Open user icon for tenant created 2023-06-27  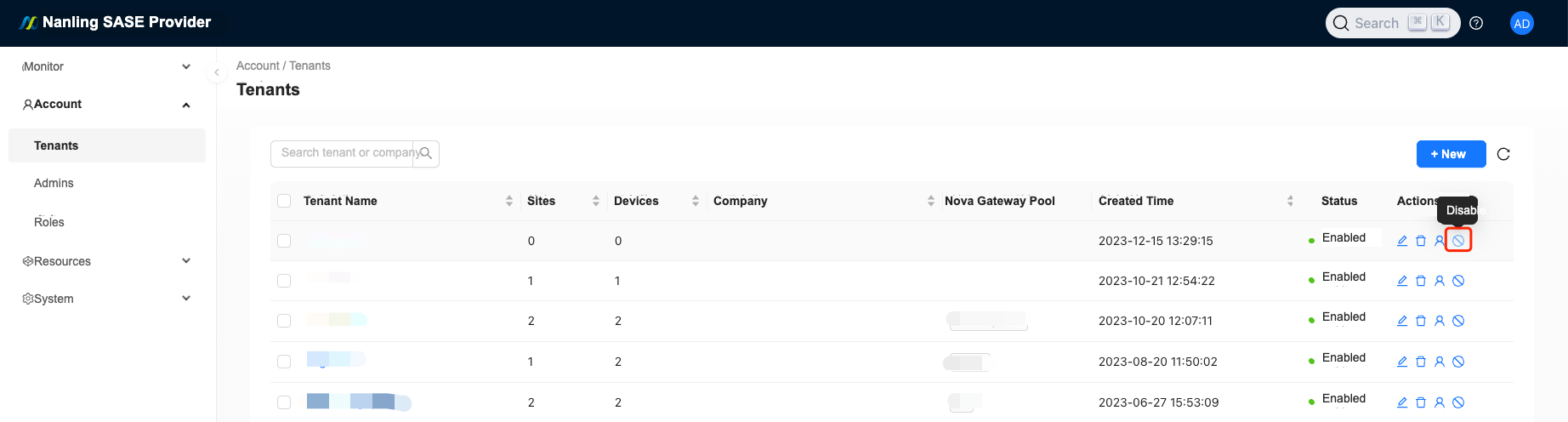point(1440,402)
